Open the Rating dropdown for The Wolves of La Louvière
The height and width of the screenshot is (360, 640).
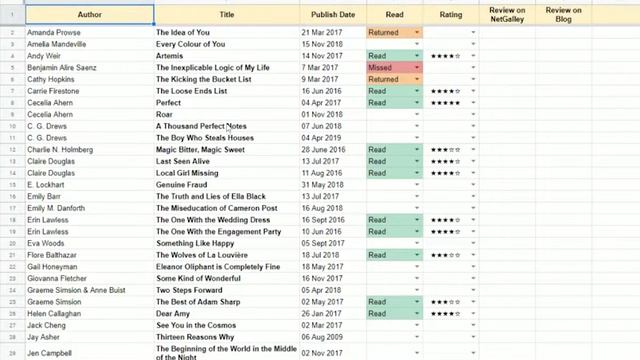(x=473, y=255)
